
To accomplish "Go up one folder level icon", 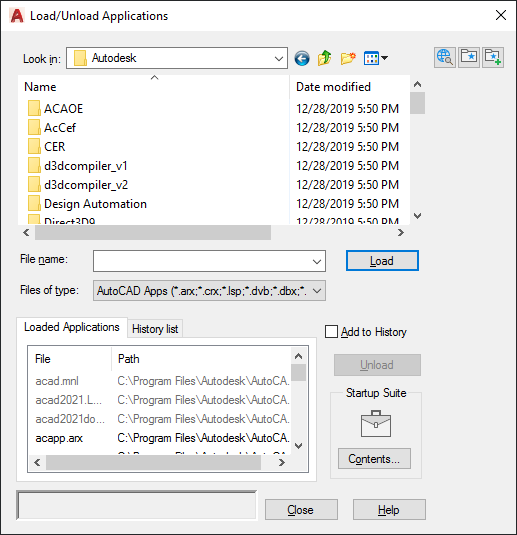I will [325, 58].
